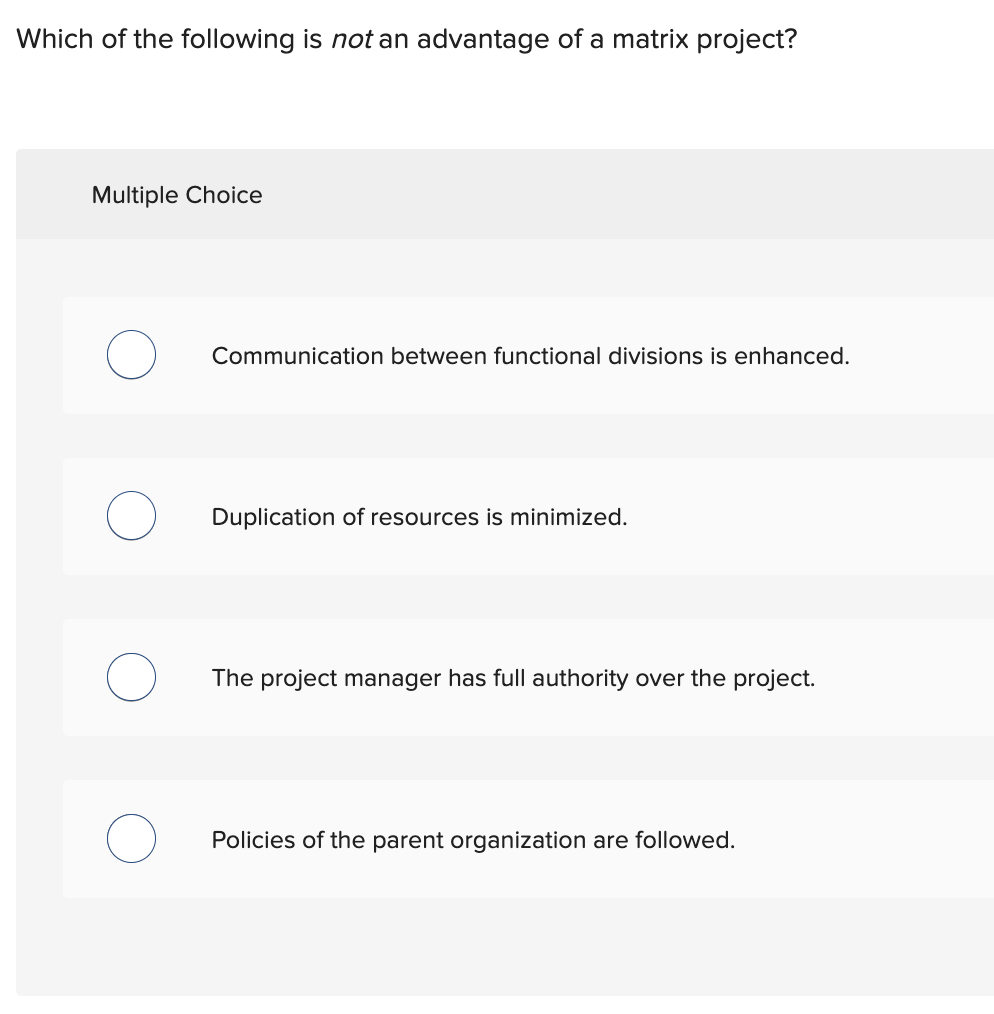
Task: Select the radio button for 'Communication between functional divisions is enhanced'
Action: coord(131,355)
